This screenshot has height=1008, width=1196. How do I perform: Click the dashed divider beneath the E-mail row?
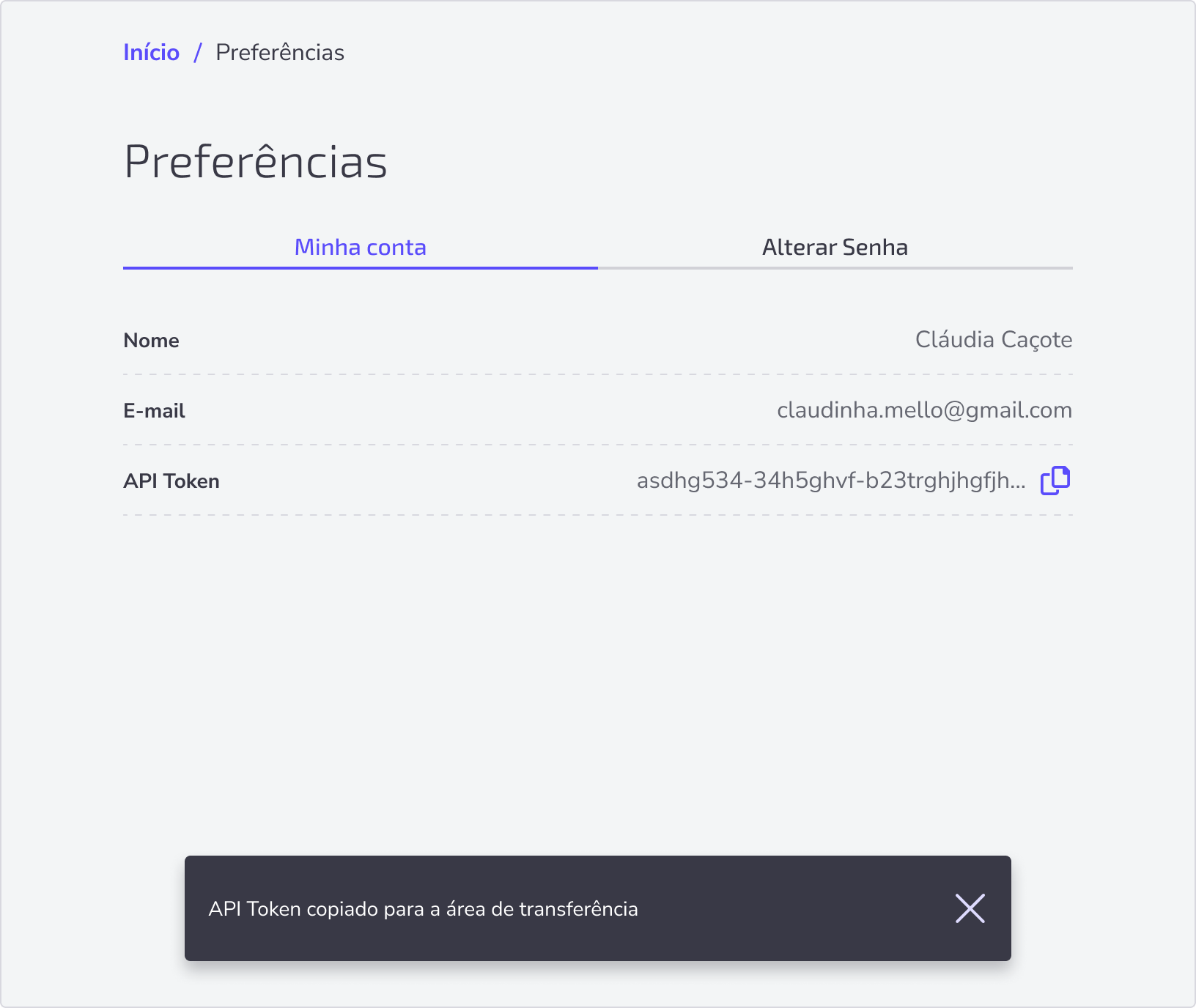tap(598, 445)
